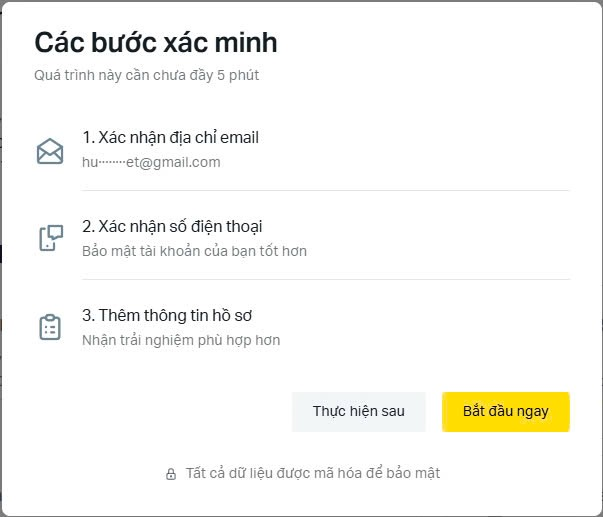603x517 pixels.
Task: Click the "Bảo mật tài khoản của bạn tốt hơn" description
Action: coord(194,251)
